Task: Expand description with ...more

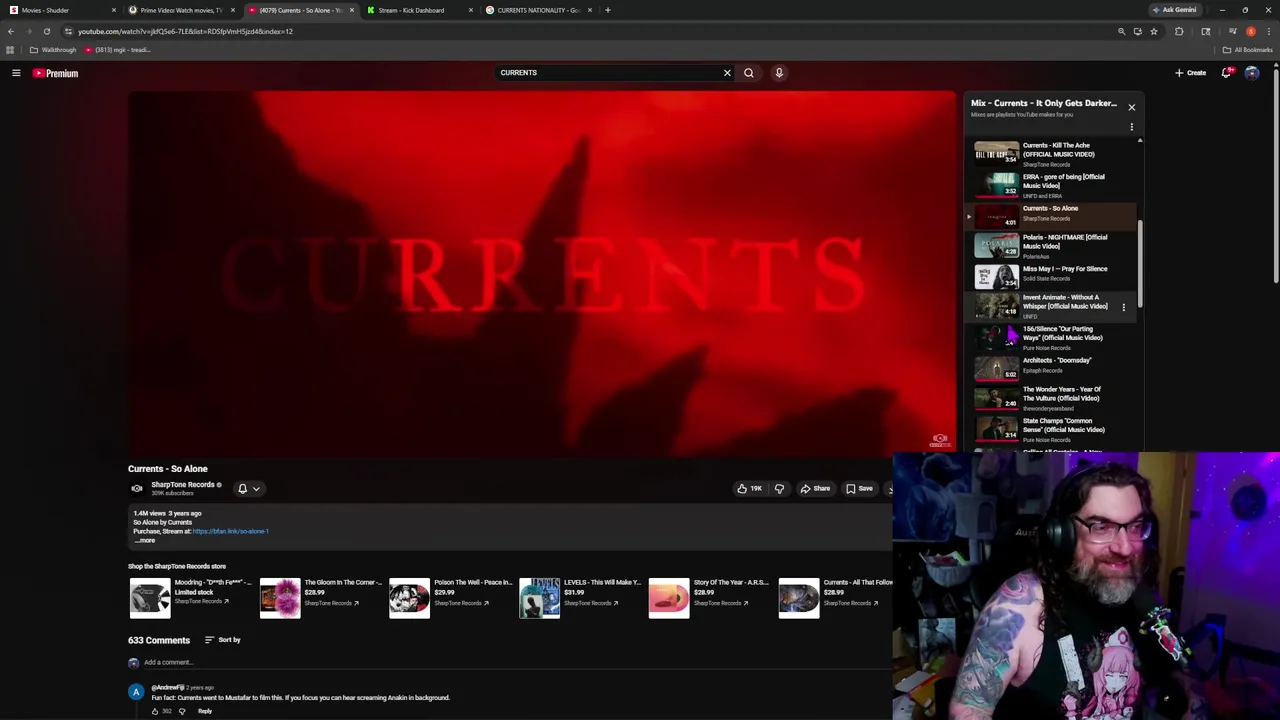Action: (x=145, y=540)
